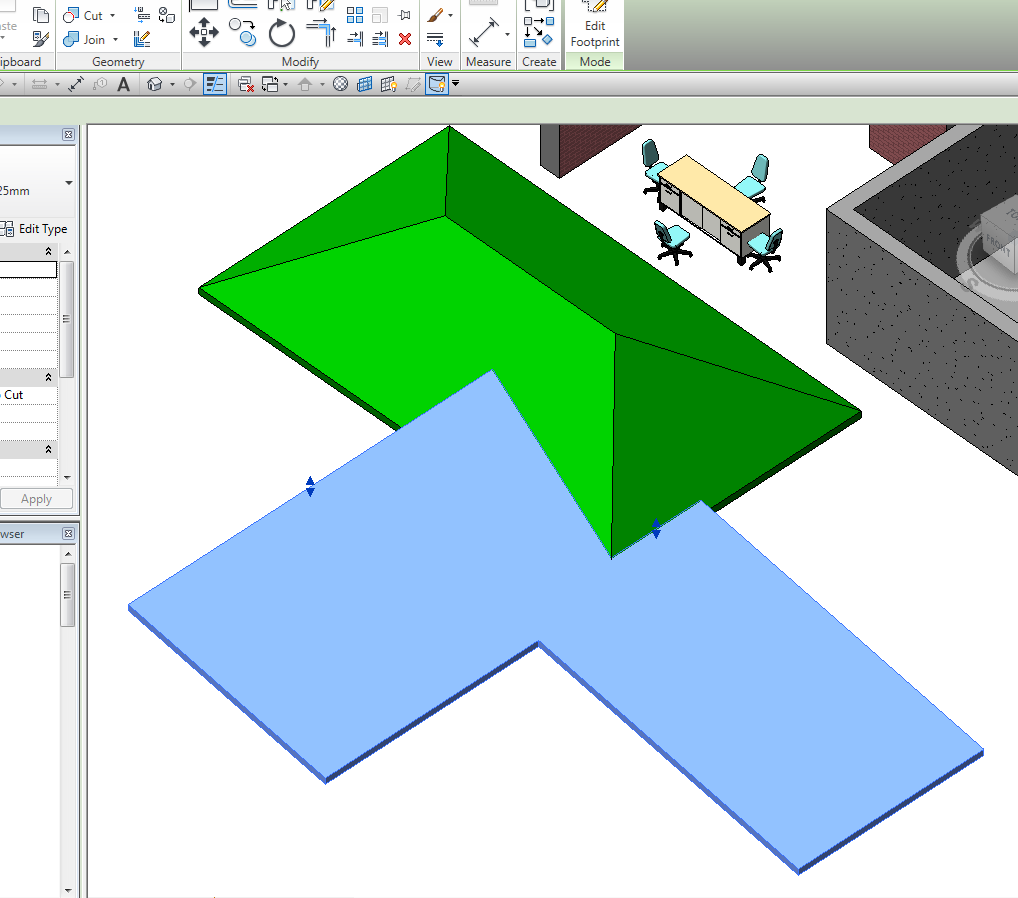Close the Properties palette
This screenshot has width=1018, height=898.
pyautogui.click(x=68, y=134)
